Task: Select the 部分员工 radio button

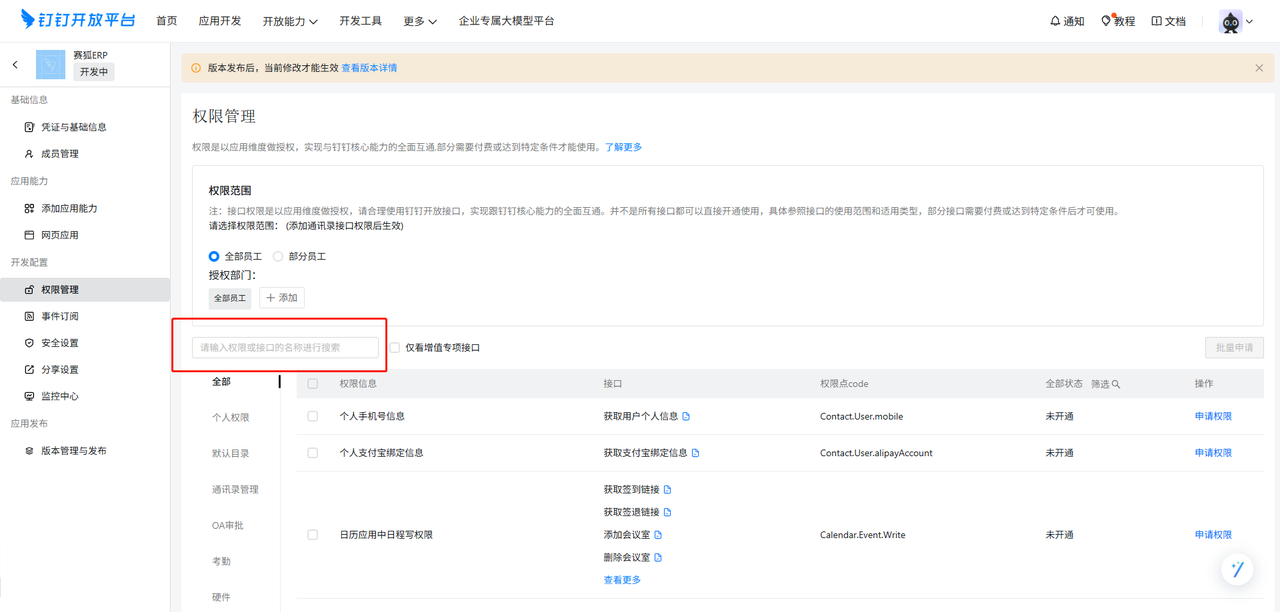Action: tap(278, 257)
